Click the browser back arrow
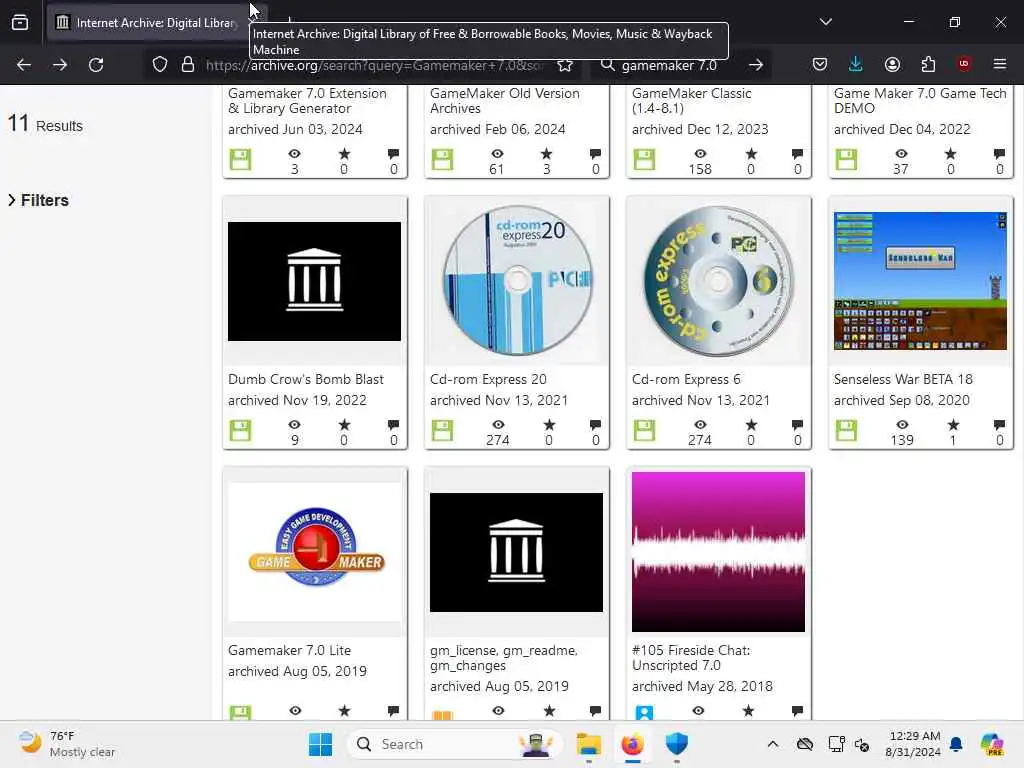 click(24, 65)
